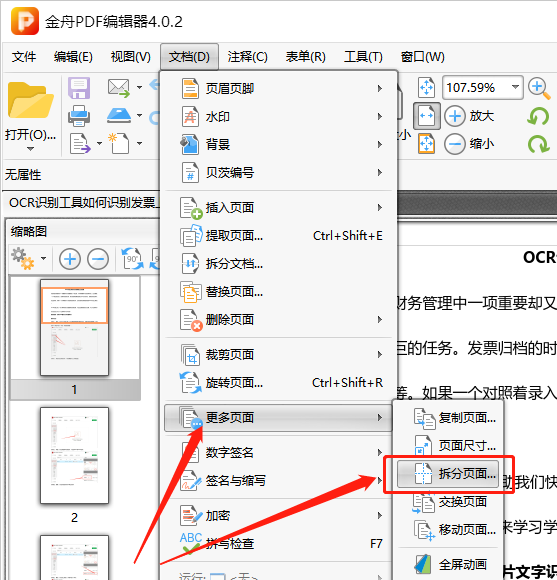Click the new document star icon
Image resolution: width=557 pixels, height=580 pixels.
pyautogui.click(x=119, y=143)
